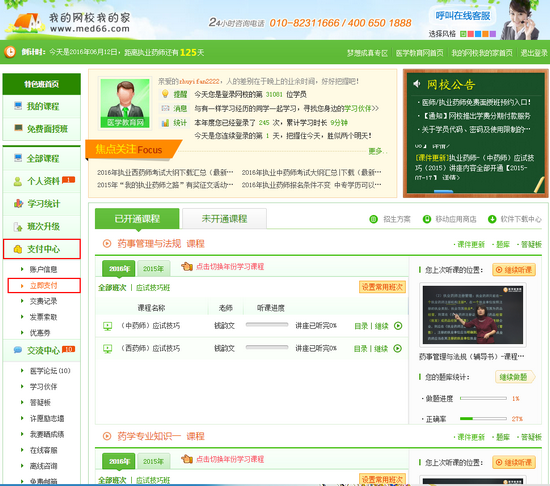Click 设置常用班次 under 药事管理与法规
The width and height of the screenshot is (550, 486).
click(x=382, y=287)
